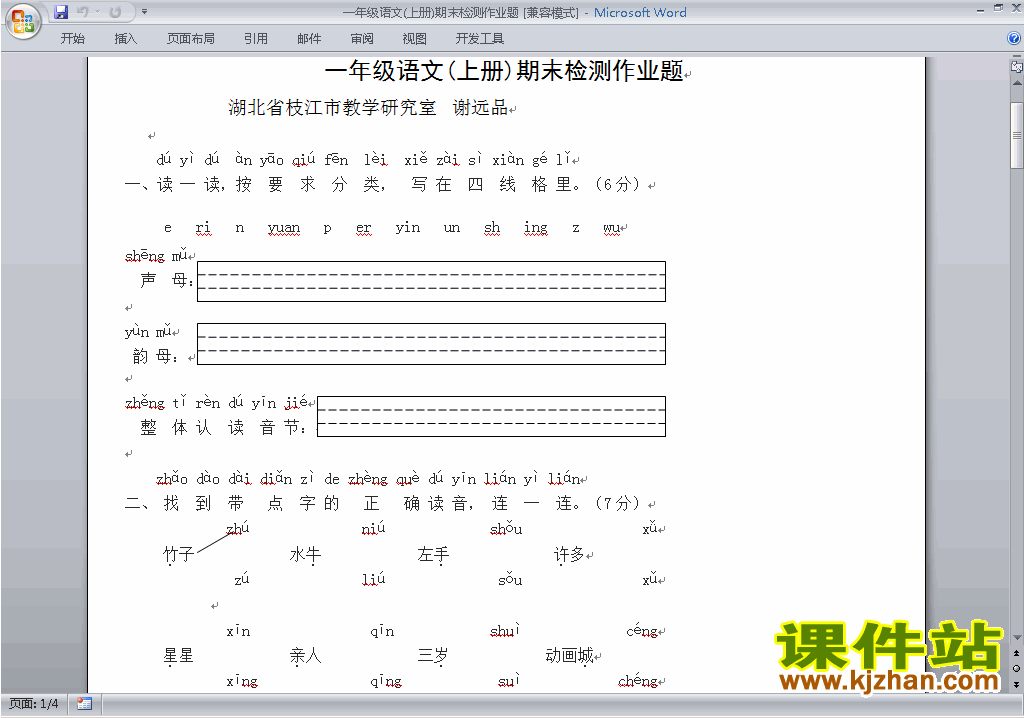
Task: Open the round Office button menu
Action: pyautogui.click(x=23, y=22)
